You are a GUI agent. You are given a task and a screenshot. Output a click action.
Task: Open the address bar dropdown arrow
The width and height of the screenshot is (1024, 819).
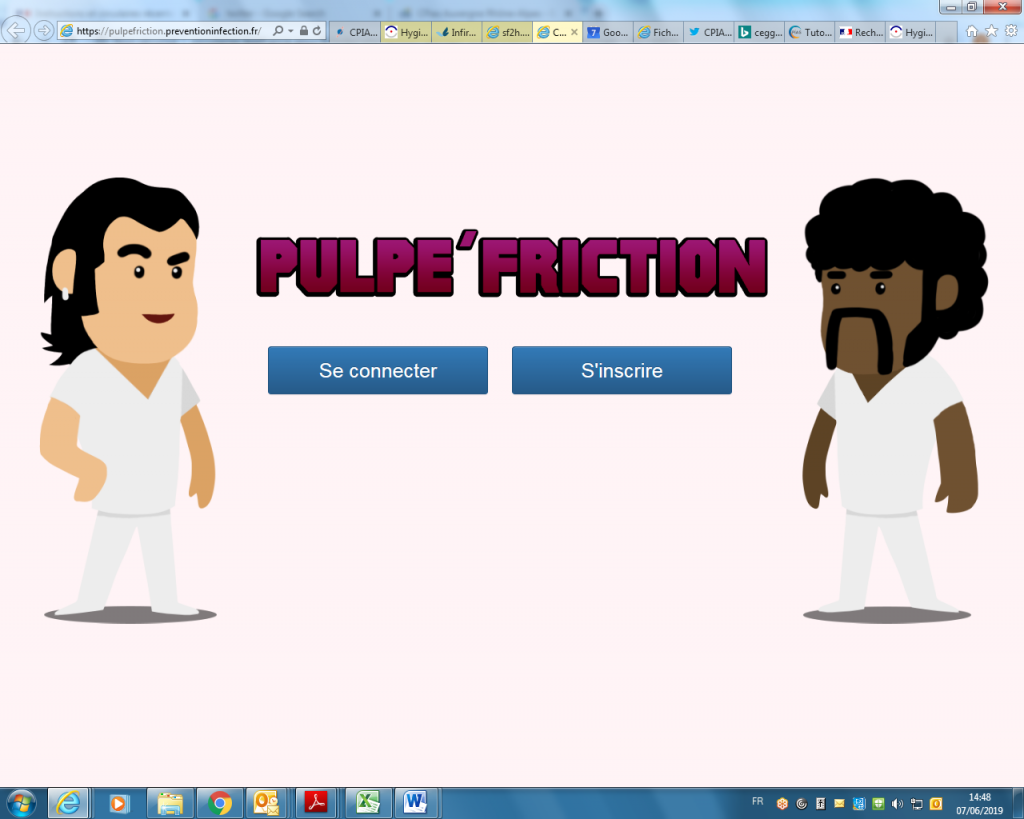click(291, 31)
